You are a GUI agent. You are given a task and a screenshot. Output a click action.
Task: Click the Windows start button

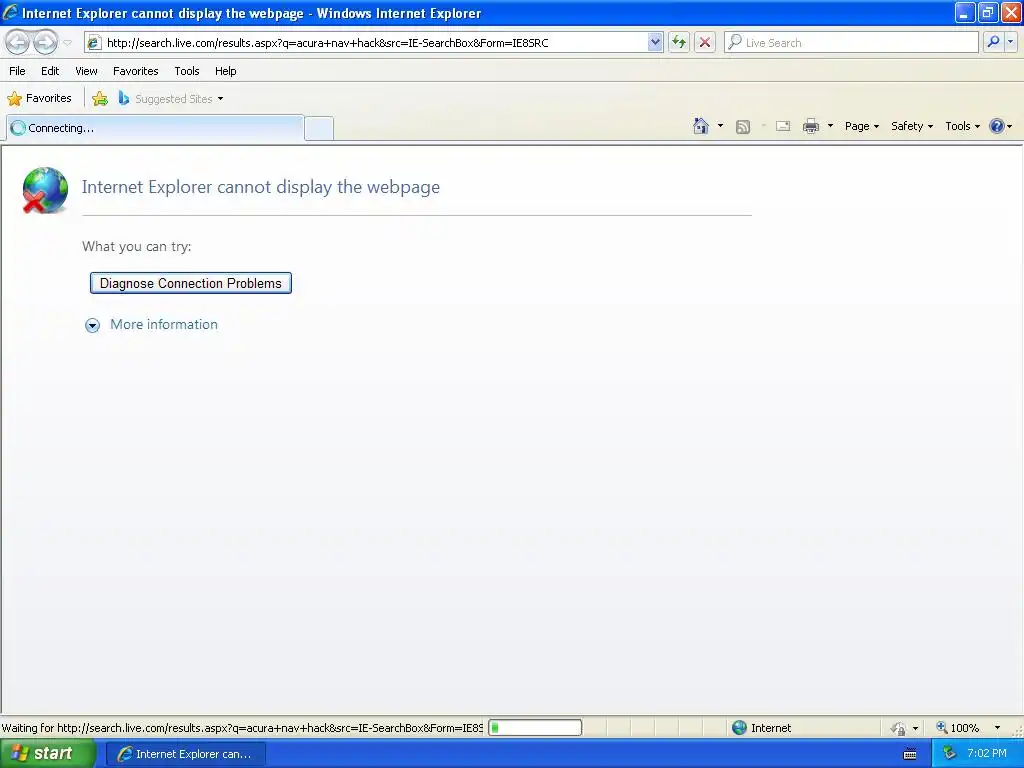pos(48,754)
